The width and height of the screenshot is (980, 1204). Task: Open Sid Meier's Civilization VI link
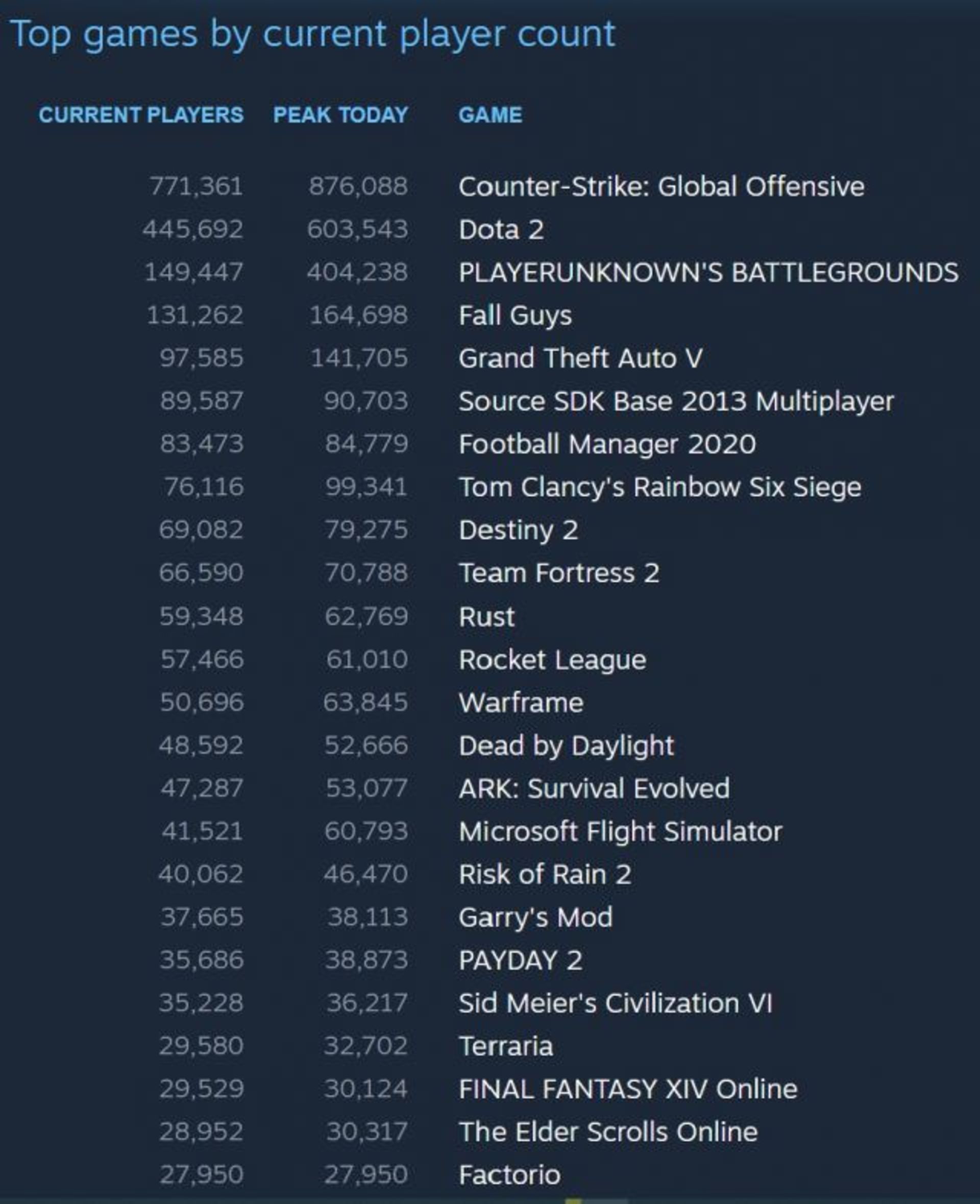[616, 1003]
